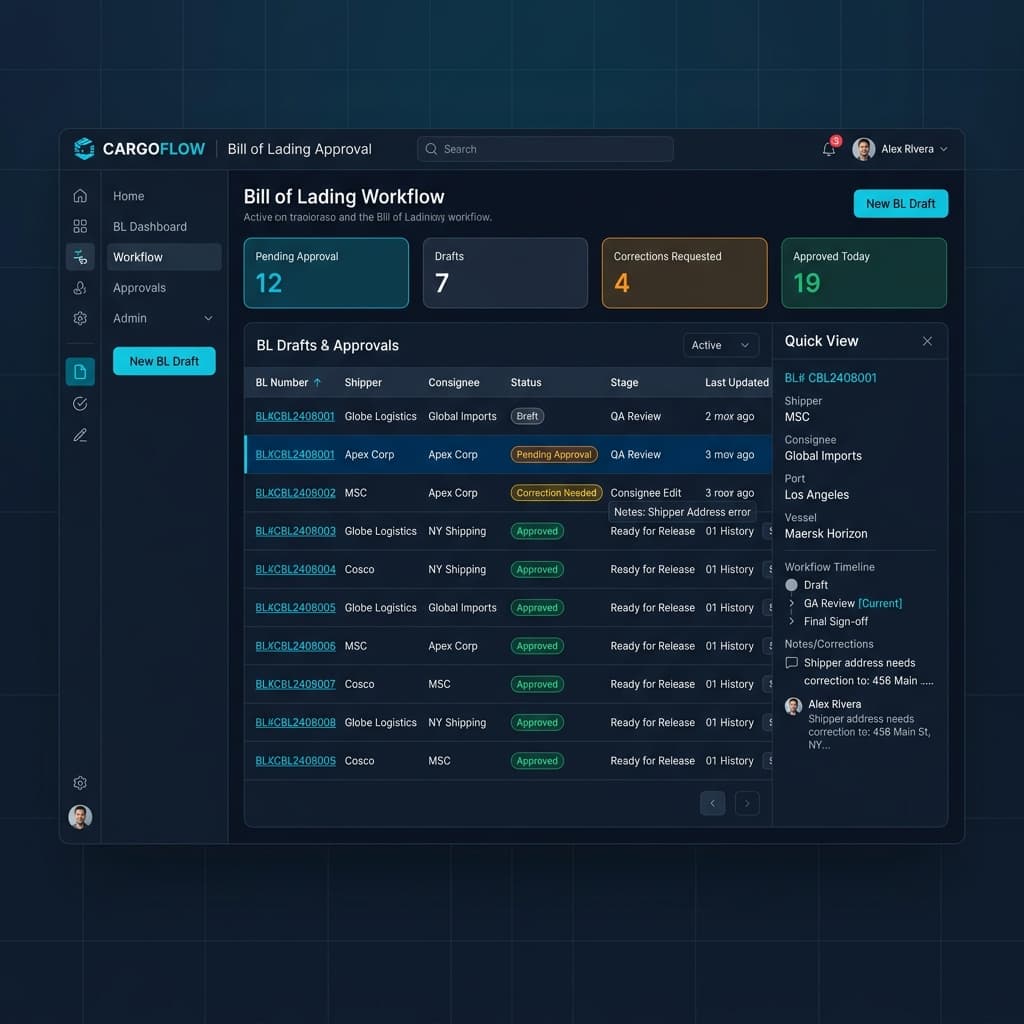Select the highlighted document icon in rail
Viewport: 1024px width, 1024px height.
point(80,372)
